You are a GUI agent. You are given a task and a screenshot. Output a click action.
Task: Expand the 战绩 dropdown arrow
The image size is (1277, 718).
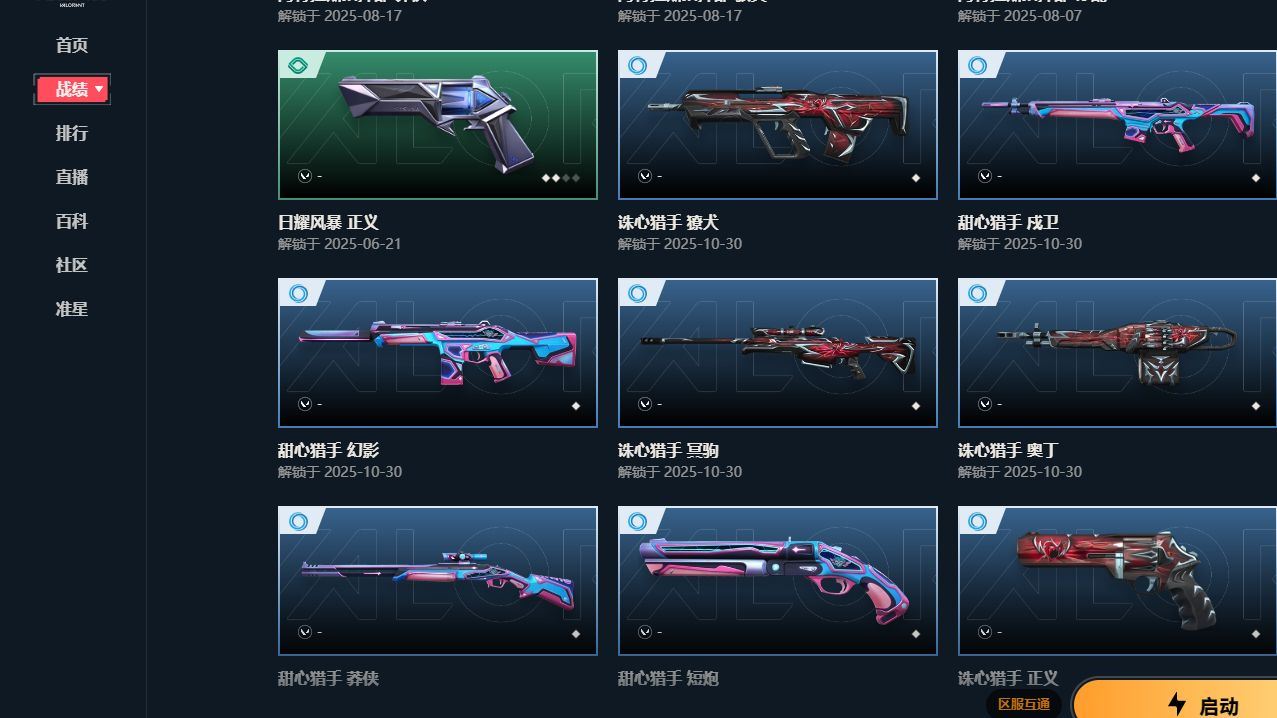[99, 90]
